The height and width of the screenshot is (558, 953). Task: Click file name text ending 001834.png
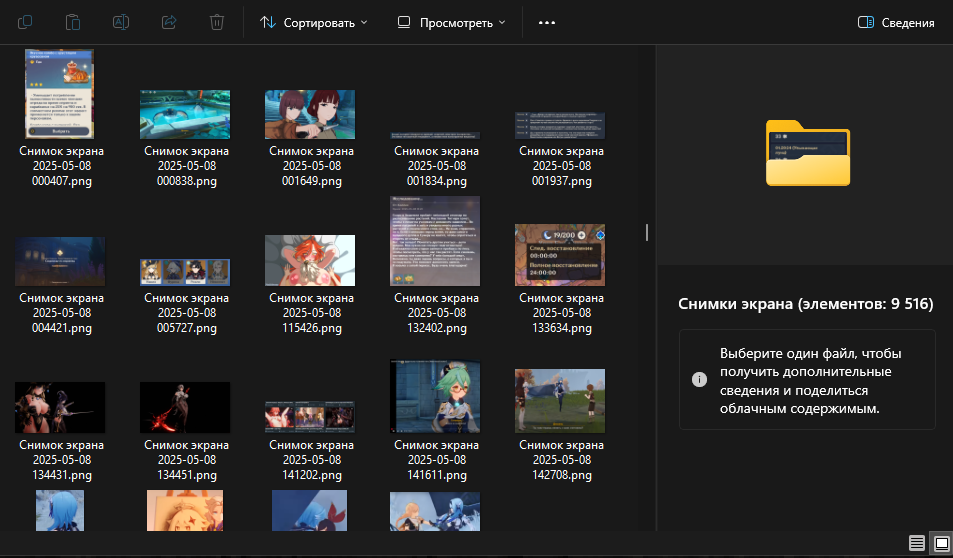click(436, 166)
